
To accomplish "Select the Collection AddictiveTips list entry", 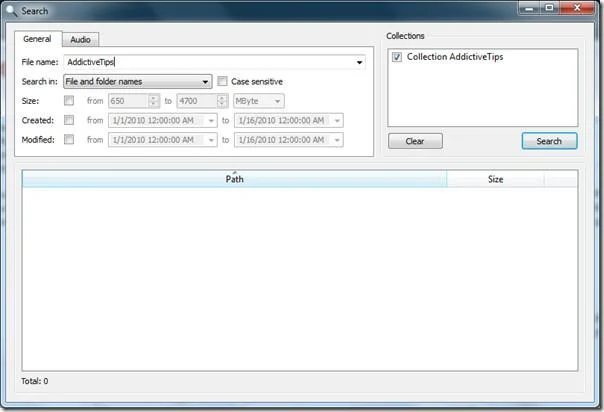I will 455,57.
